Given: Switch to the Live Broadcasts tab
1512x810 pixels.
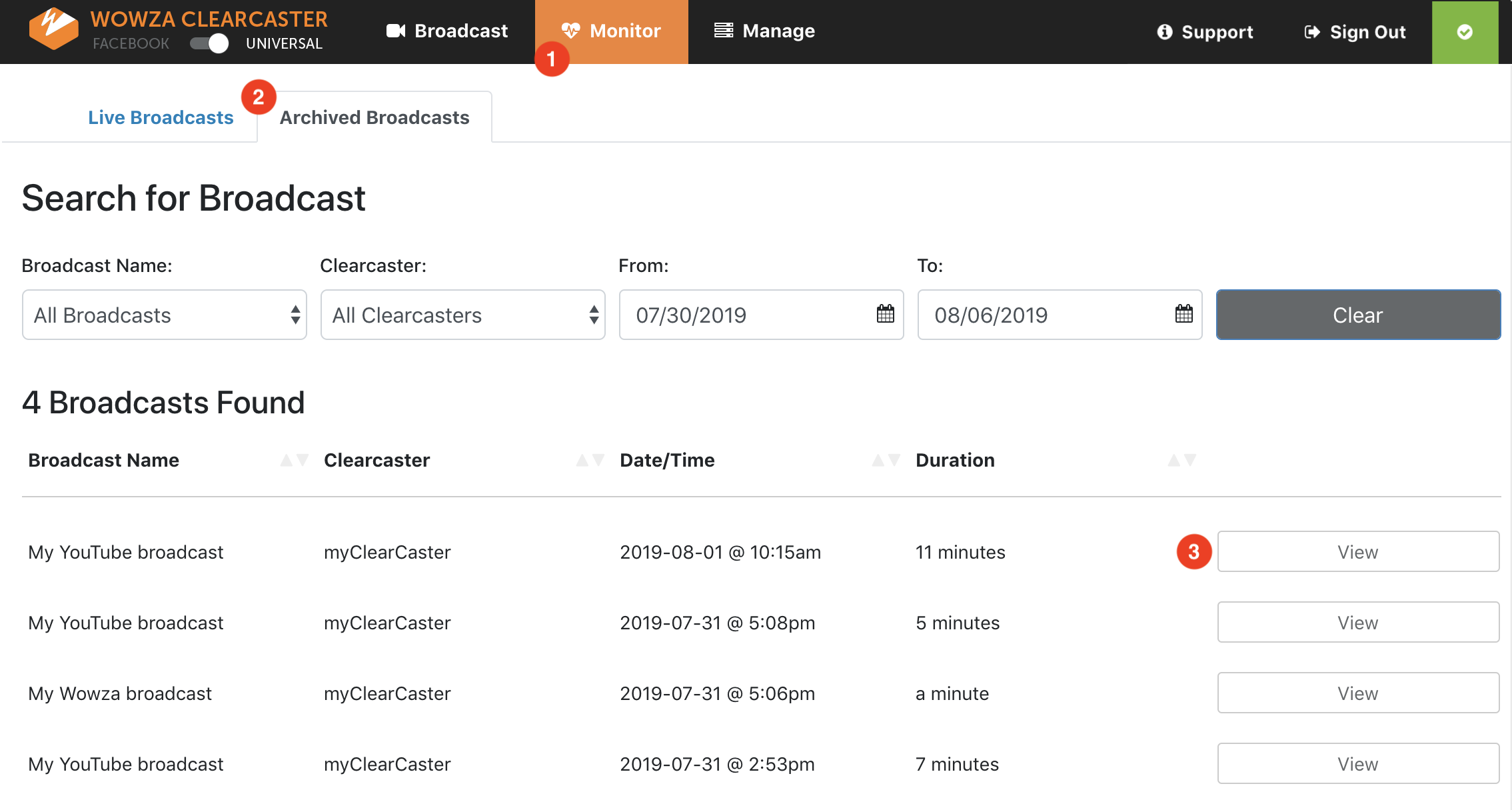Looking at the screenshot, I should (x=161, y=117).
